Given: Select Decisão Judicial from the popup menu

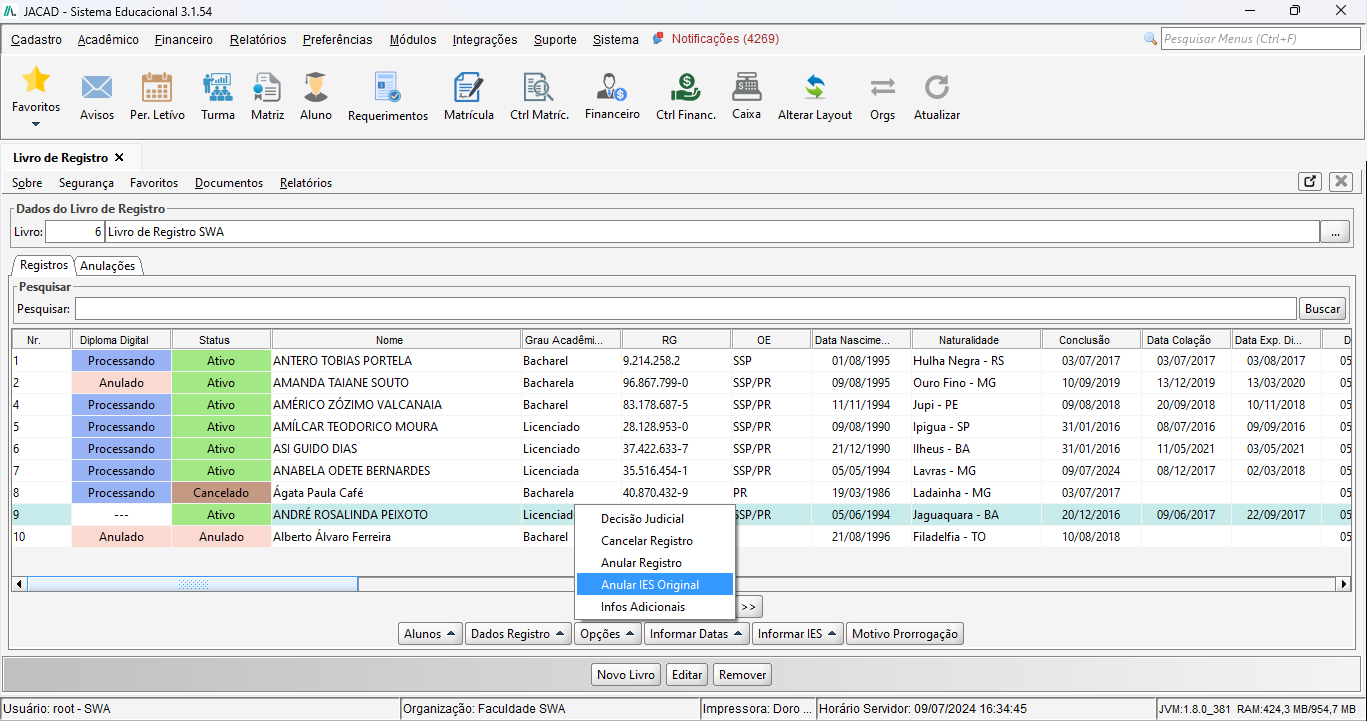Looking at the screenshot, I should click(655, 519).
